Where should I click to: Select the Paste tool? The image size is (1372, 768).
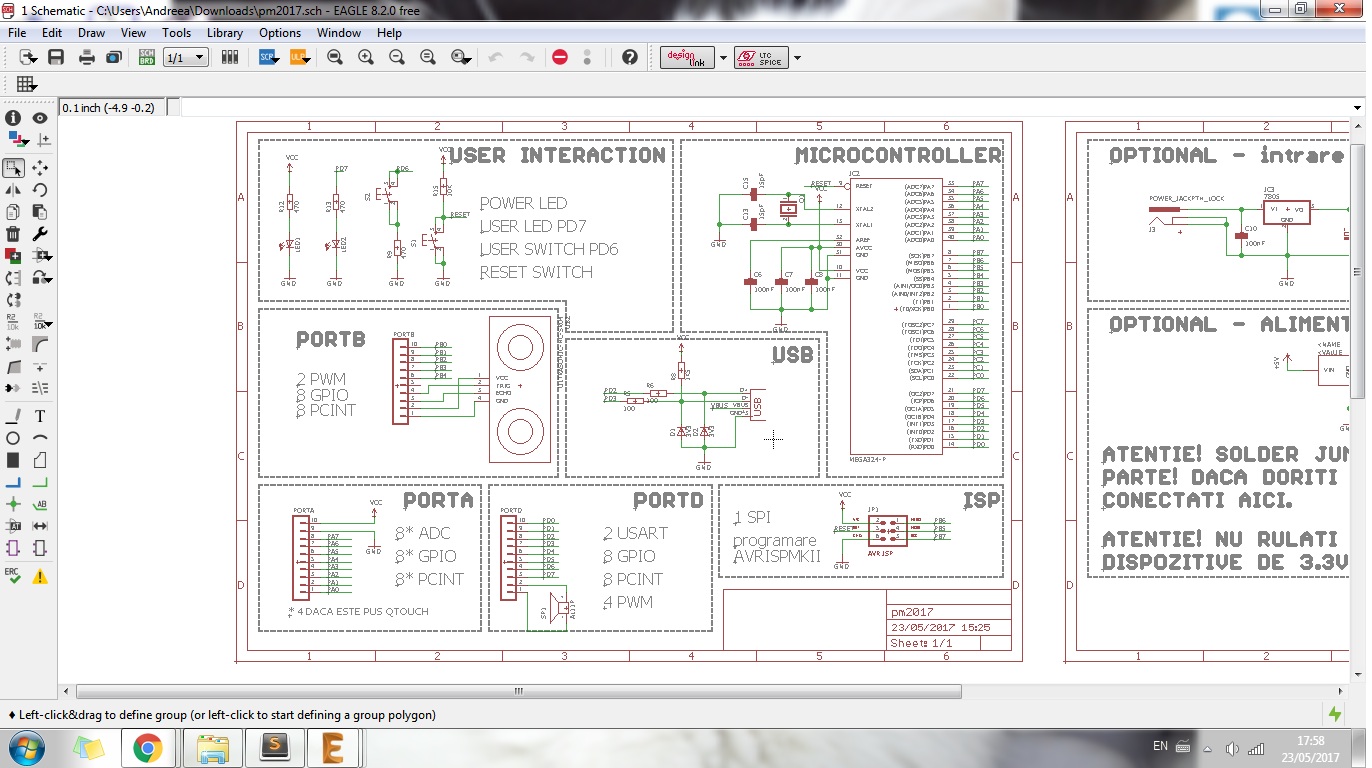click(x=40, y=211)
